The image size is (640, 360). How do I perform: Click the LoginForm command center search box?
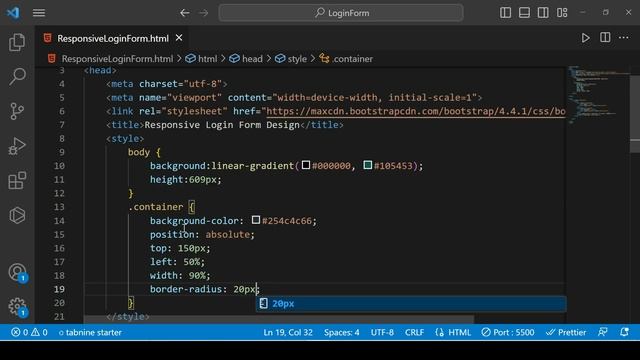341,13
